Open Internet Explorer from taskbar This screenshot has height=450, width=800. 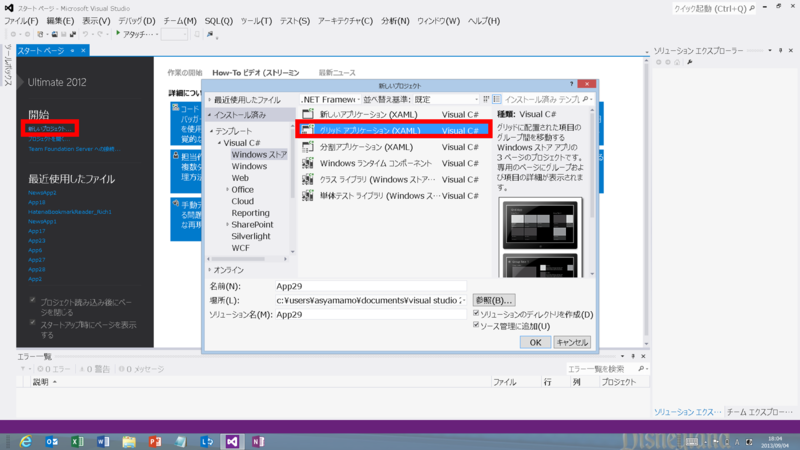(x=25, y=441)
